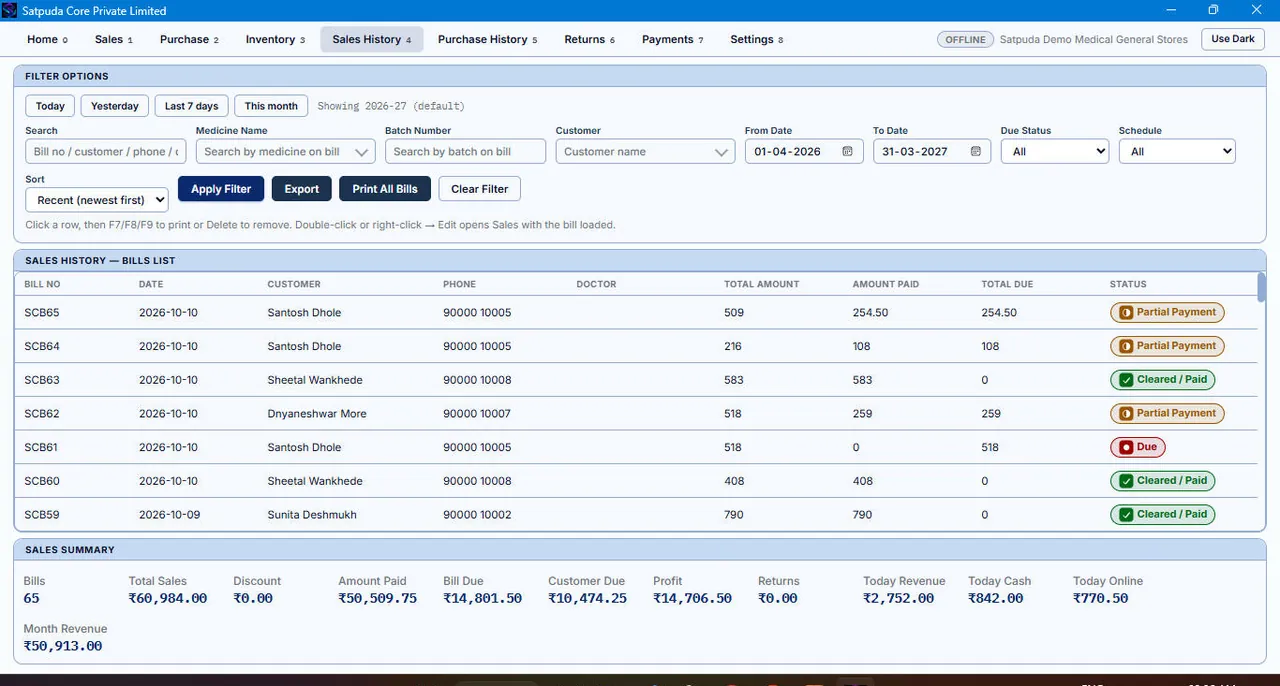Click Total Sales value ₹60,984.00
This screenshot has height=686, width=1280.
[x=168, y=598]
